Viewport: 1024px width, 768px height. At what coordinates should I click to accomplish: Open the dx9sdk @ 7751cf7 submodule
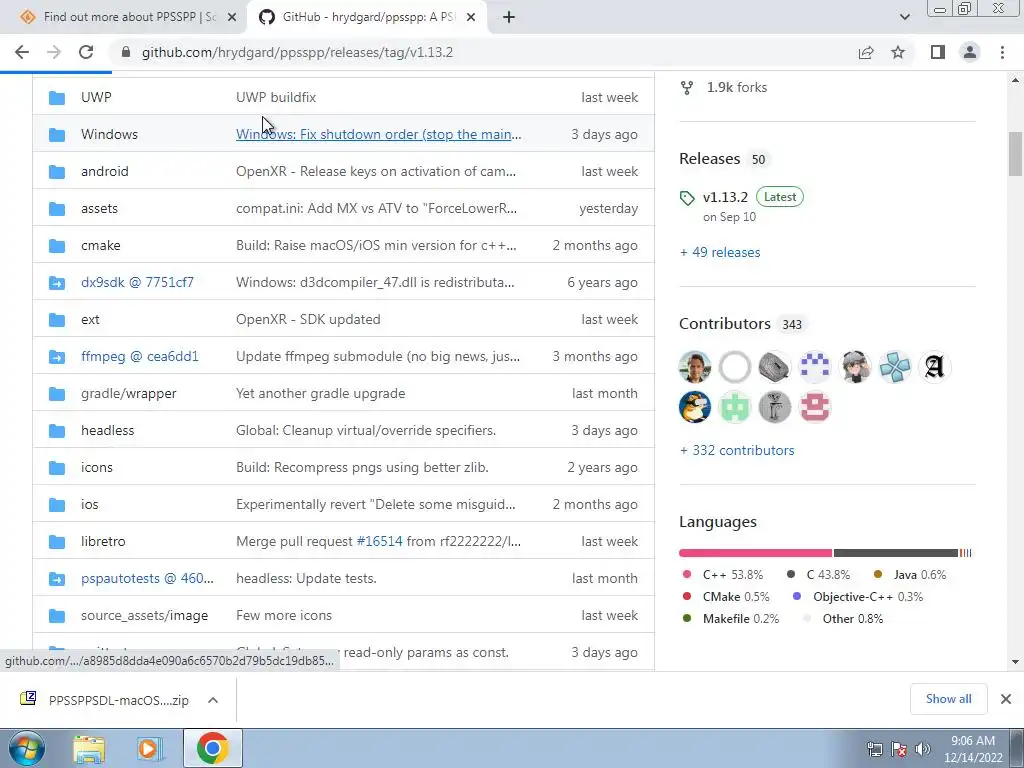tap(137, 282)
